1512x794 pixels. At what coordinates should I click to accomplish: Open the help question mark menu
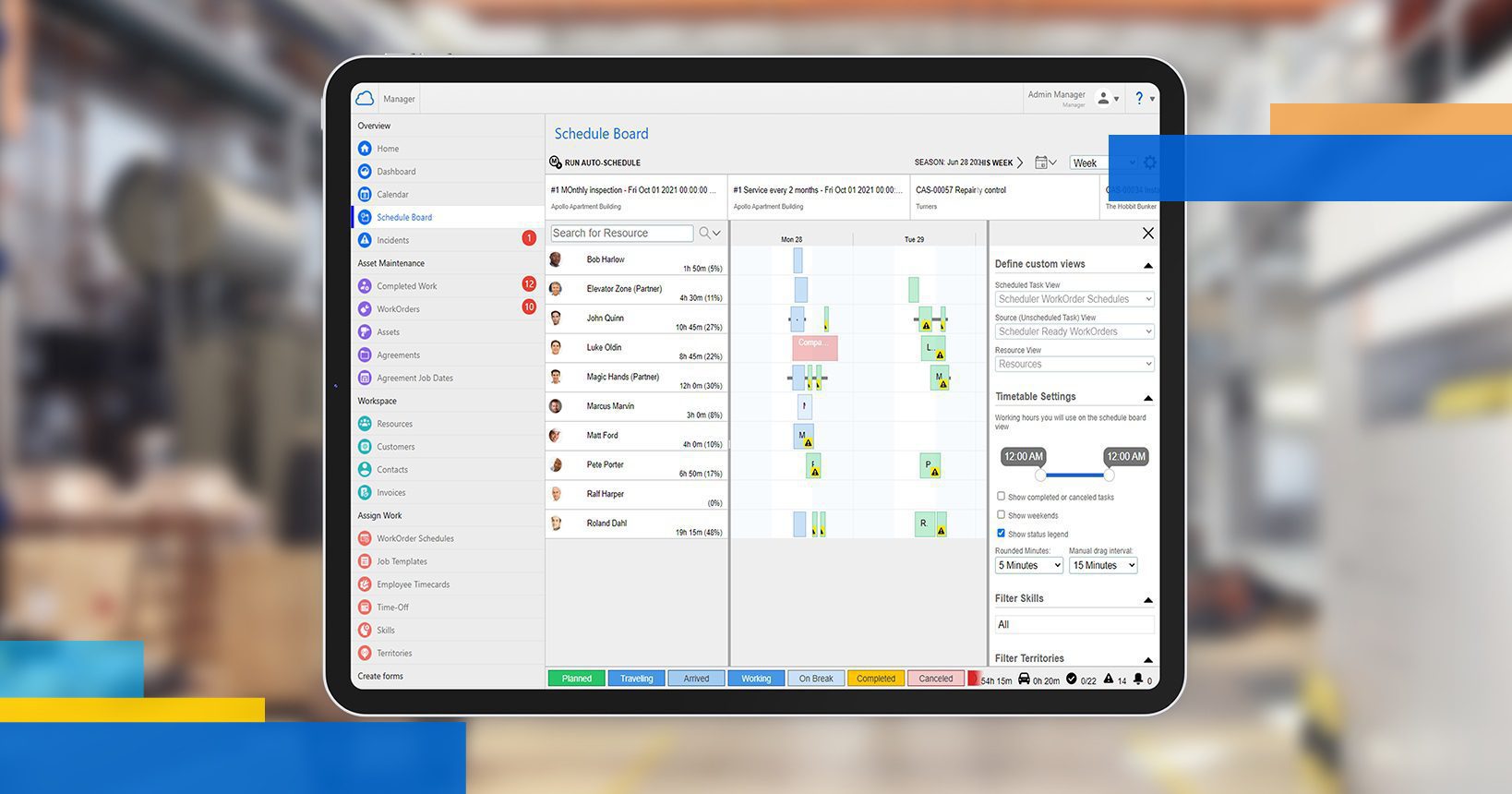pos(1139,99)
